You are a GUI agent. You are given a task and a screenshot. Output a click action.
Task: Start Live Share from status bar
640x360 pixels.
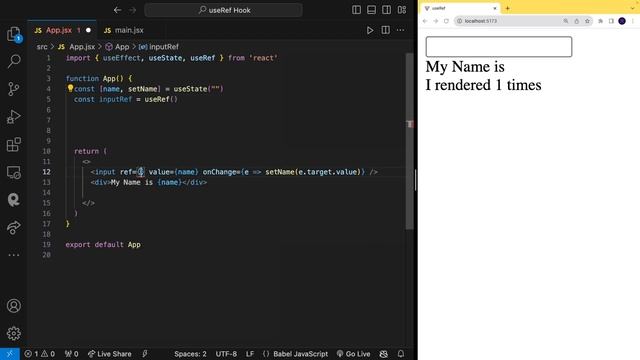(110, 354)
